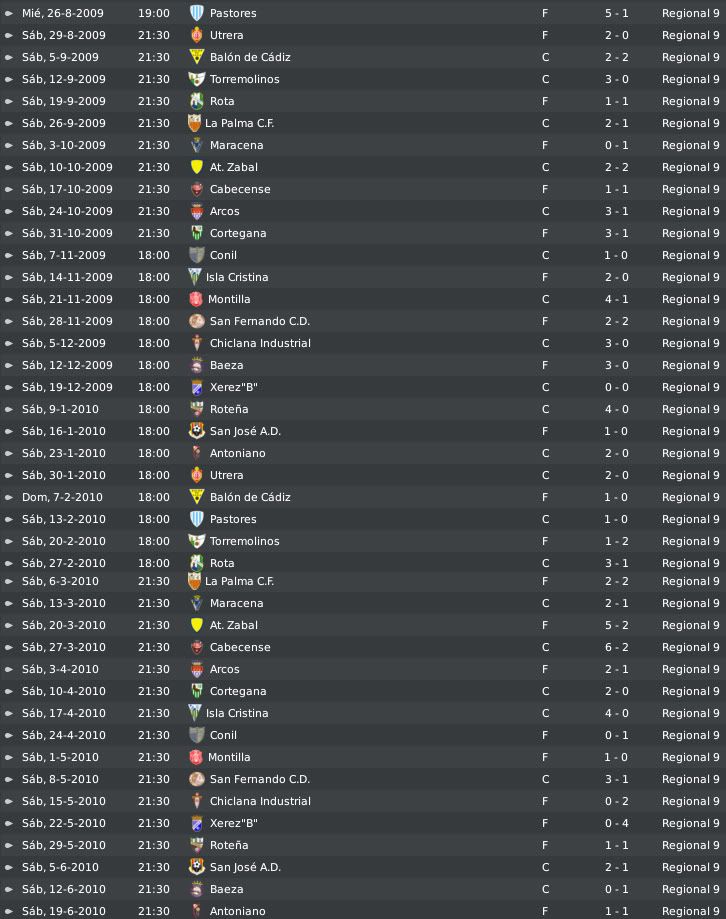Screen dimensions: 726x919
Task: Click Conil grey badge in 7-11-2009 fixture
Action: point(197,255)
